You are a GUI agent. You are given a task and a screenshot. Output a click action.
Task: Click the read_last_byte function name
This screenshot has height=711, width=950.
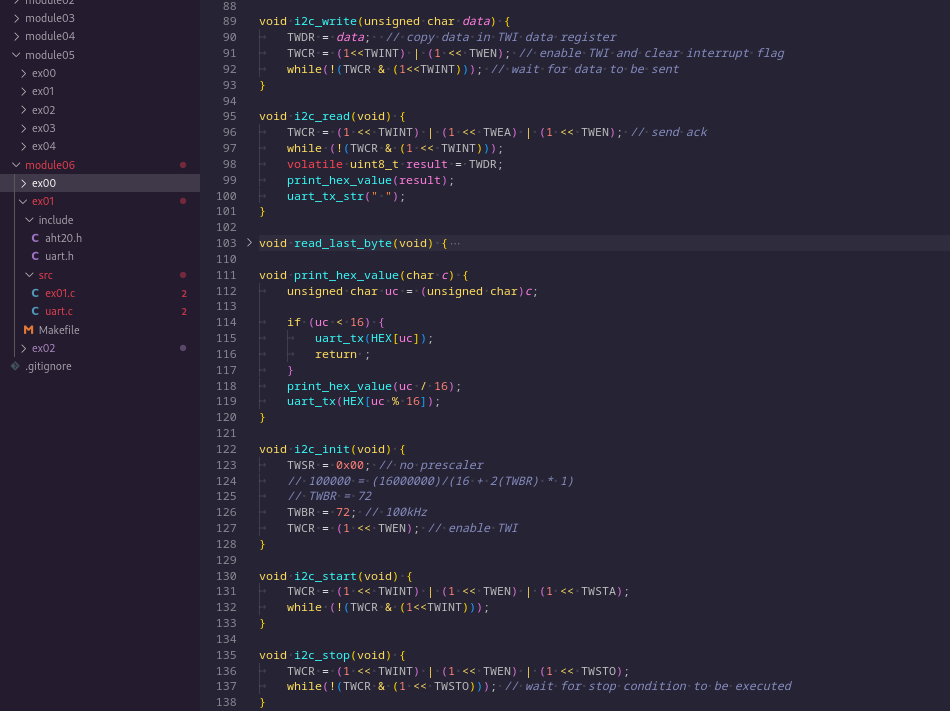pyautogui.click(x=343, y=243)
